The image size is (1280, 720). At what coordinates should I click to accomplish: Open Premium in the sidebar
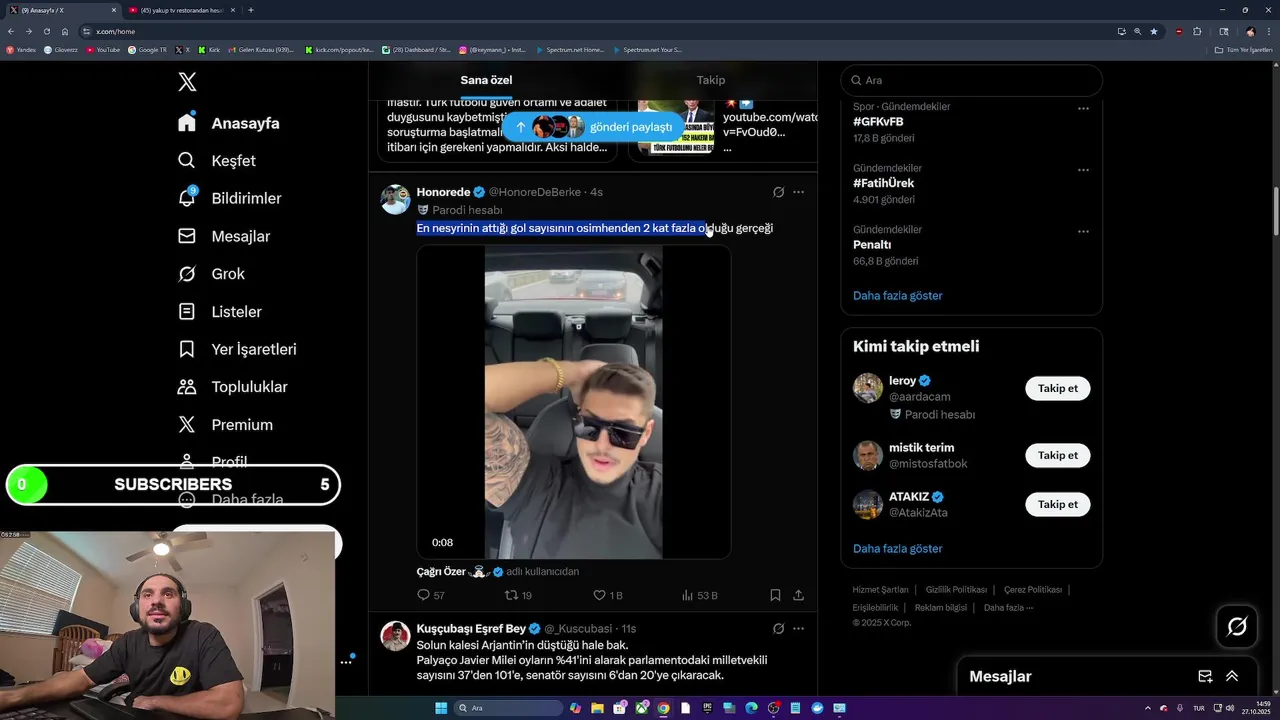click(x=225, y=425)
